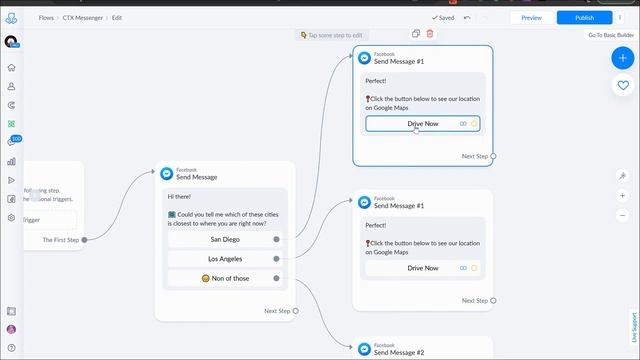Select the Non of those button
Viewport: 640px width, 360px height.
point(225,278)
